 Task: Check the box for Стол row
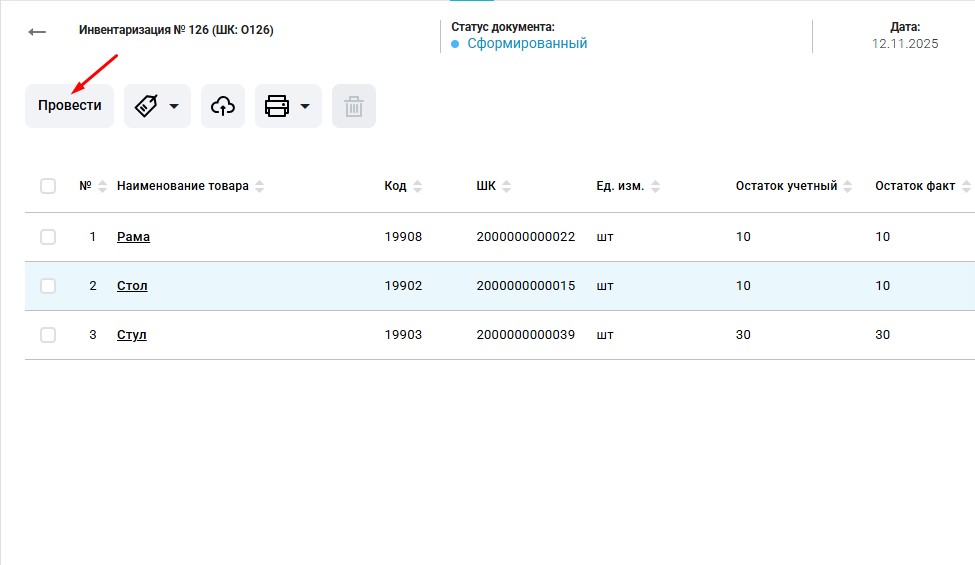coord(48,286)
